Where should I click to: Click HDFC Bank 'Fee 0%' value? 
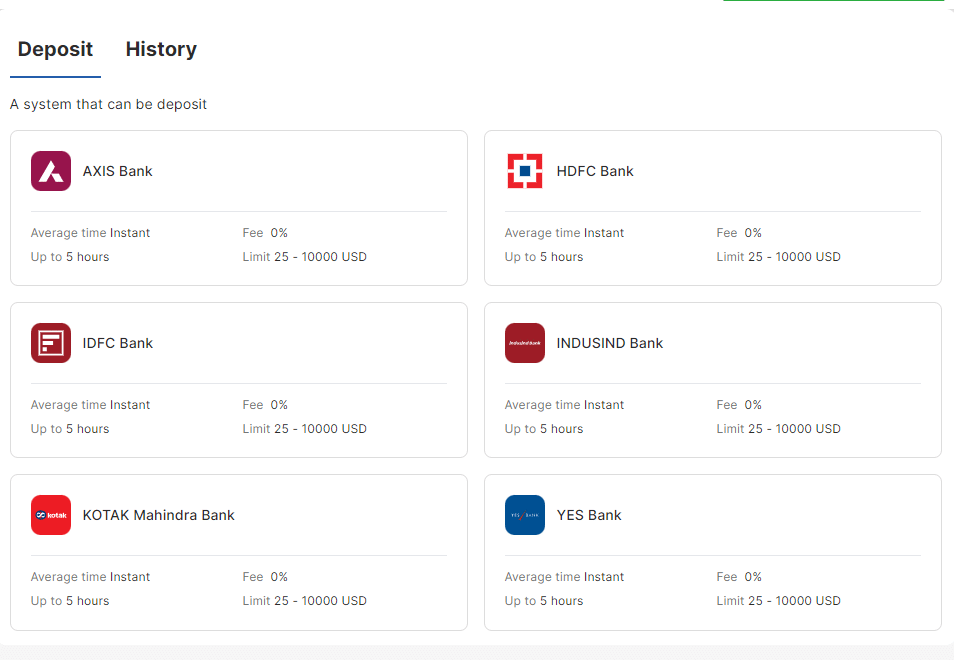tap(739, 233)
